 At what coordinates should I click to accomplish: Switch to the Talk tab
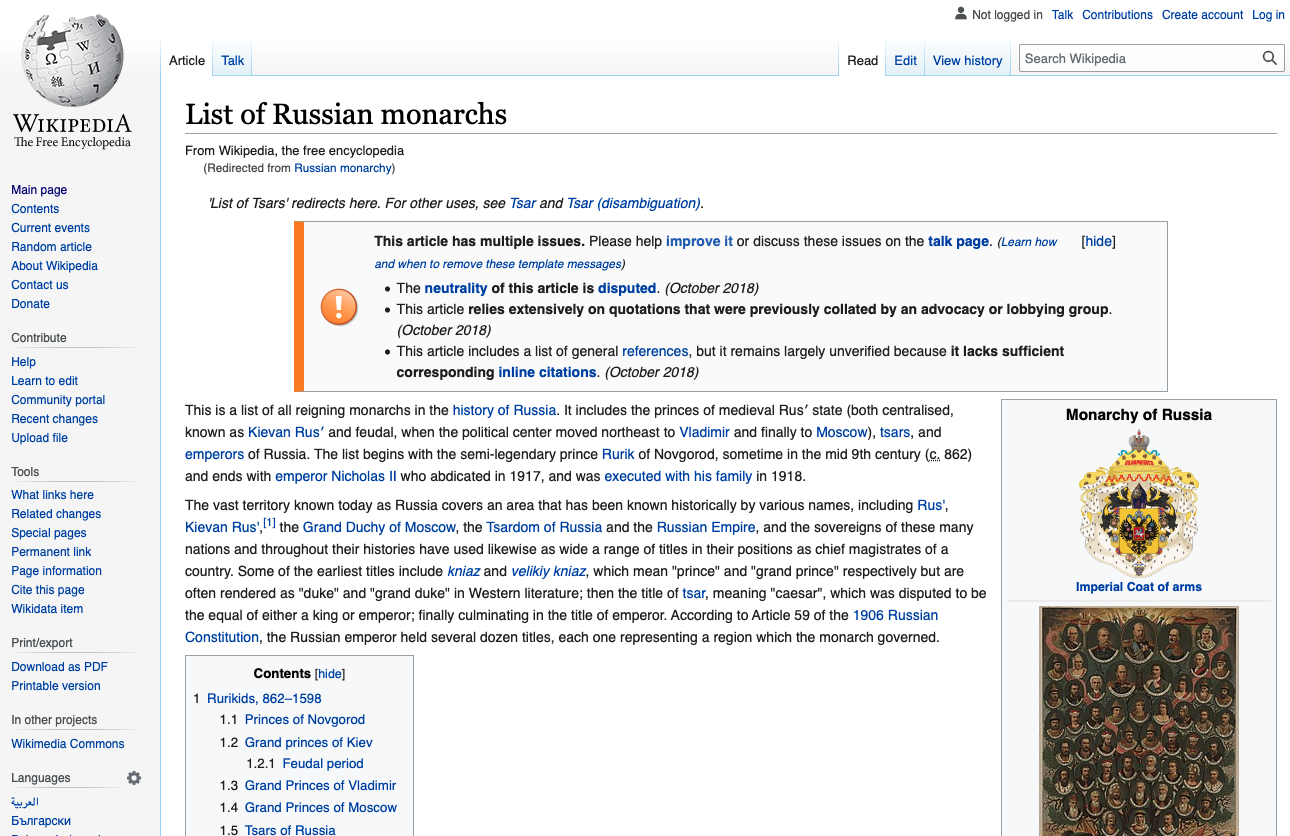233,61
